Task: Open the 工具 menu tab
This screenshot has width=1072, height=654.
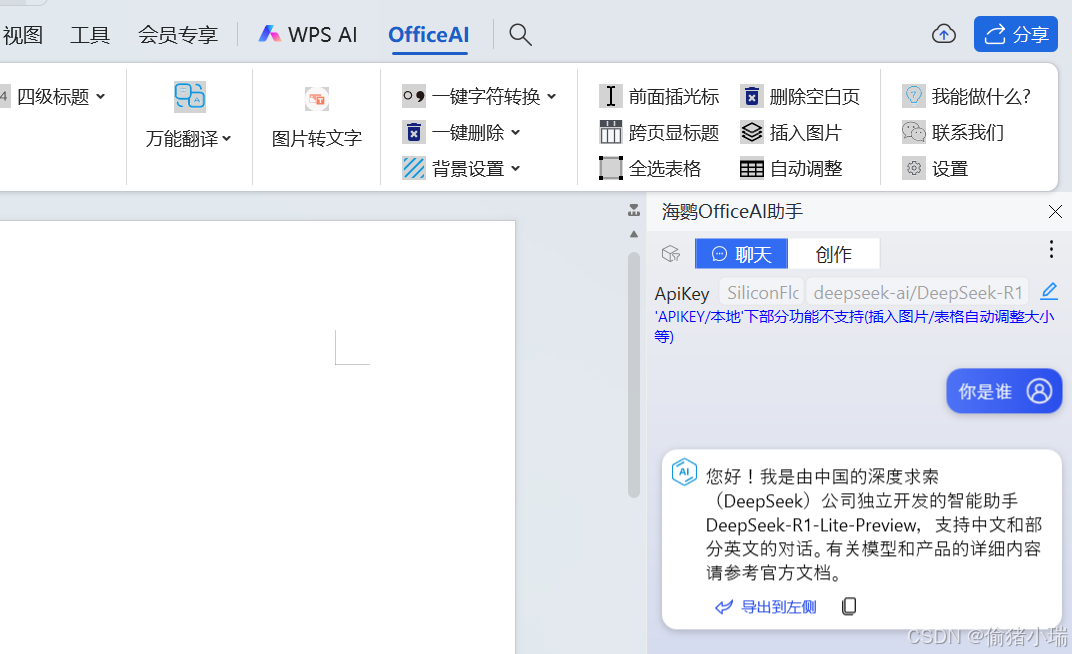Action: (90, 34)
